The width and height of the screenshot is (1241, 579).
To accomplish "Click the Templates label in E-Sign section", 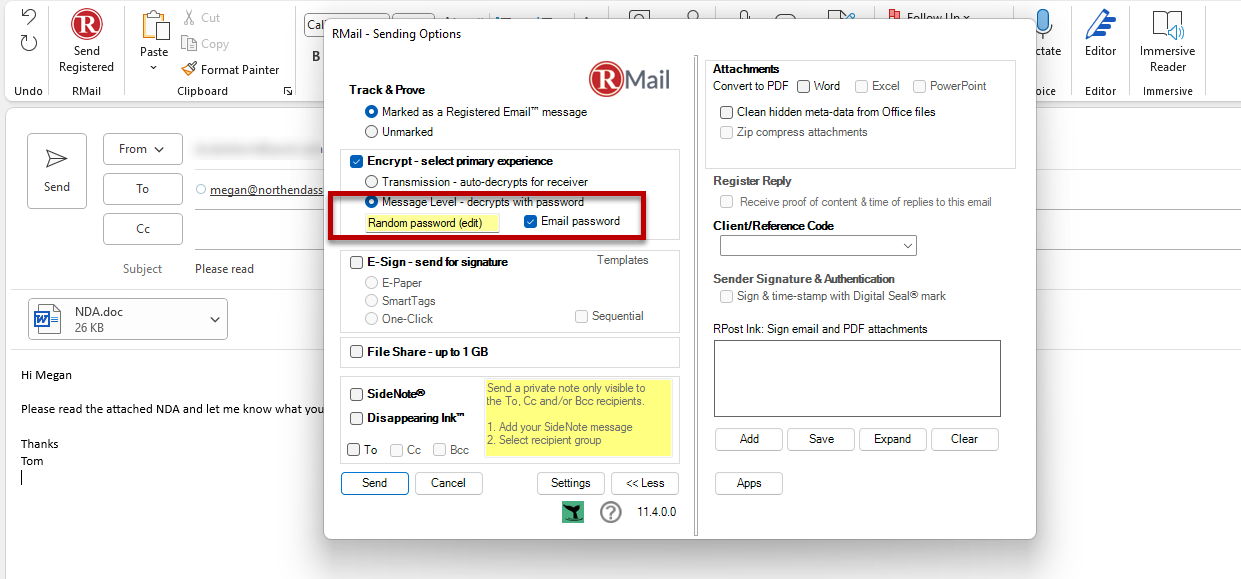I will click(623, 260).
